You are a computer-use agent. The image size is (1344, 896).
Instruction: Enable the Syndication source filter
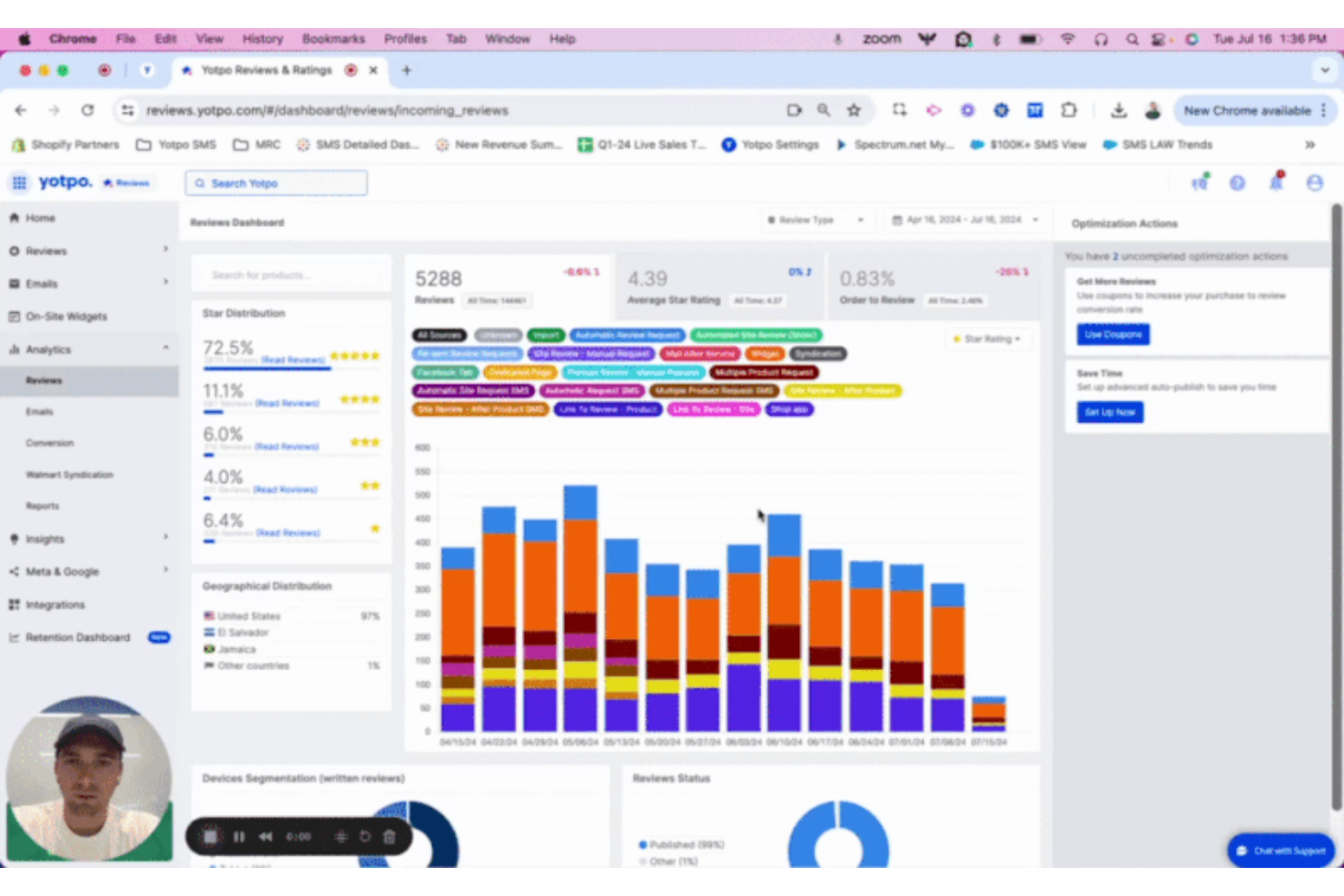point(817,353)
